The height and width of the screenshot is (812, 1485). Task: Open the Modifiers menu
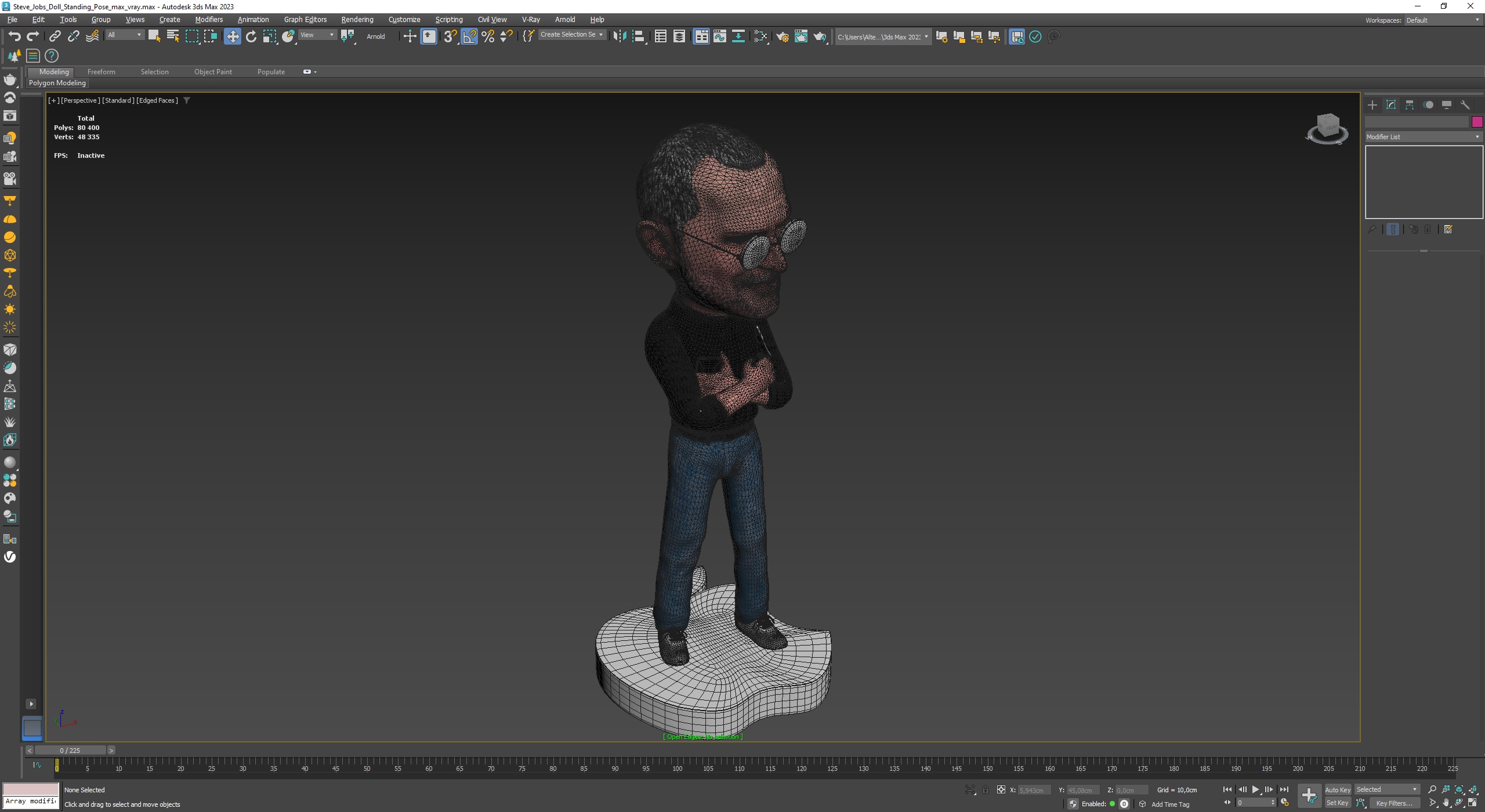pos(209,20)
